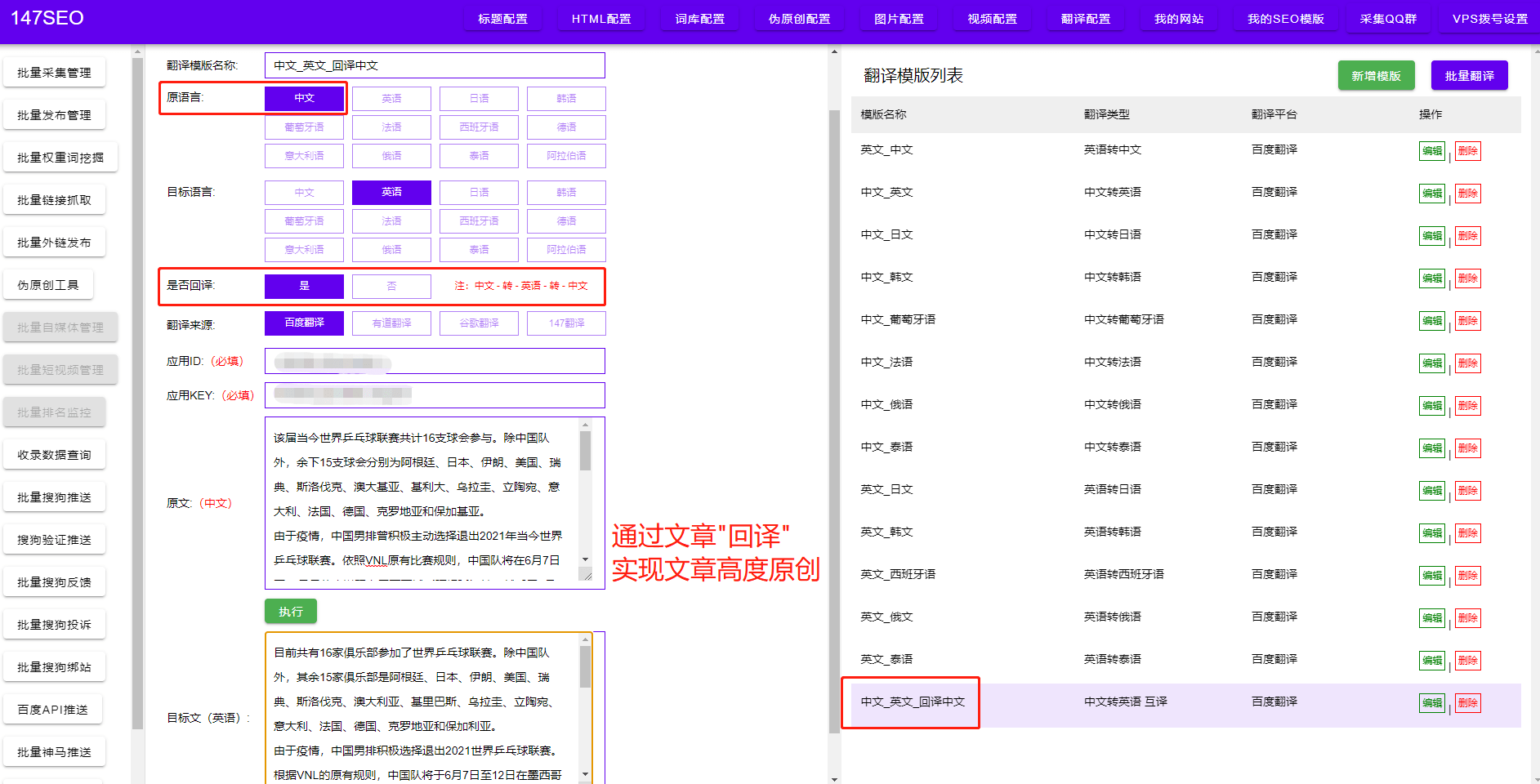Screen dimensions: 1540x784
Task: Open 批量采集管理 in the sidebar
Action: (55, 72)
